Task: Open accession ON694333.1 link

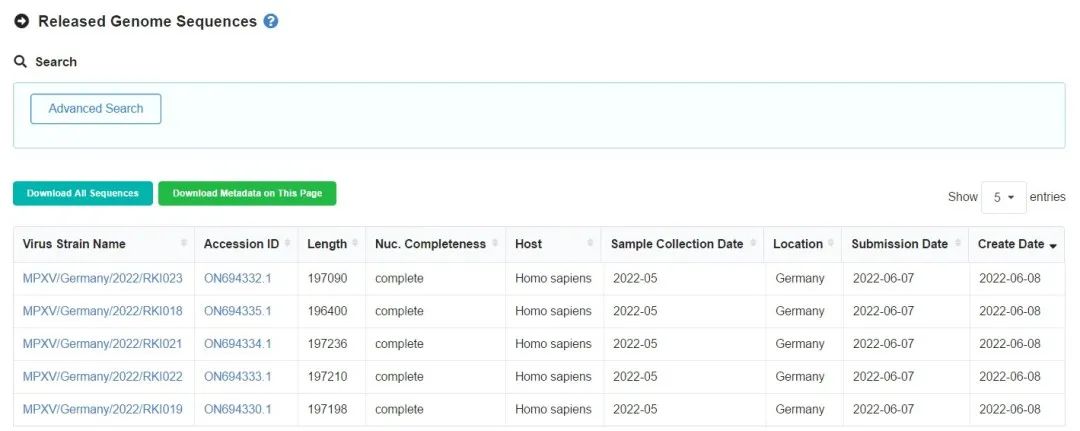Action: pyautogui.click(x=237, y=377)
